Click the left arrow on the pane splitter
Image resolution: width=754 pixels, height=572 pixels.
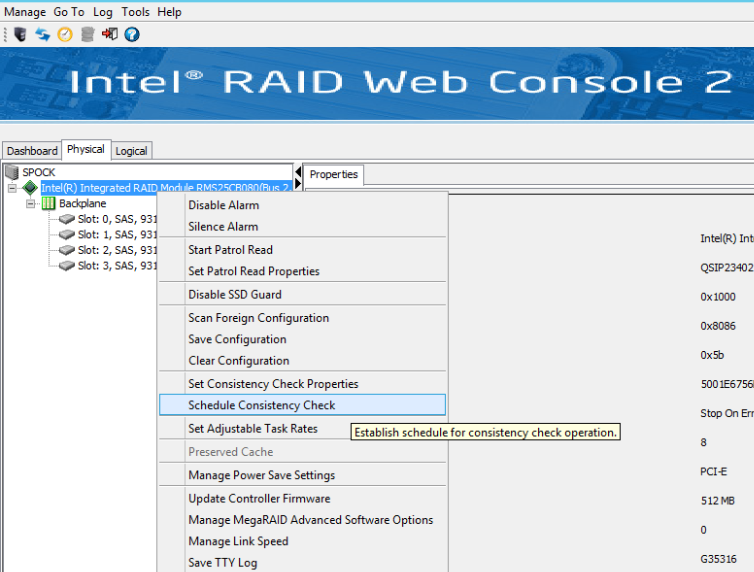(298, 172)
